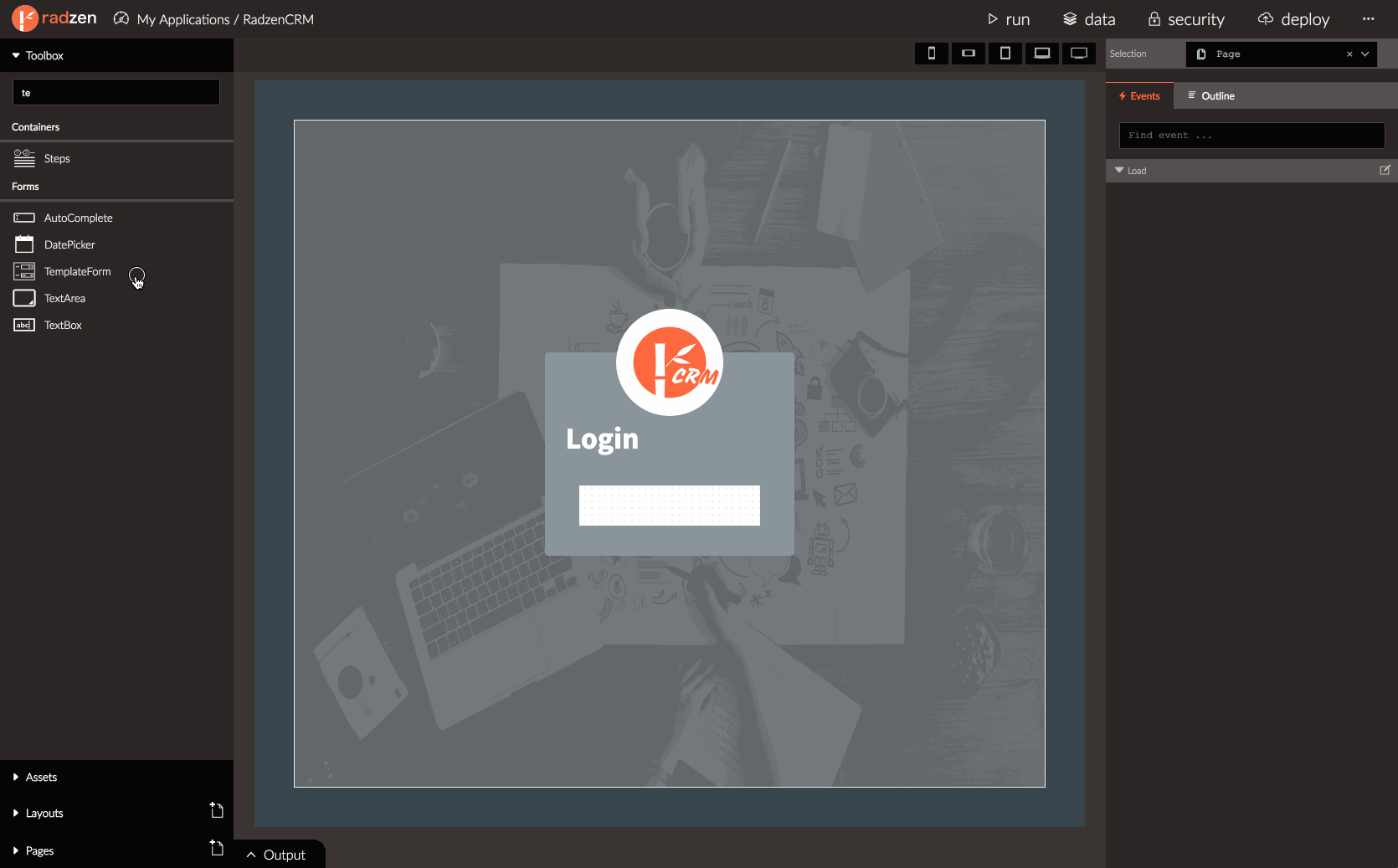Screen dimensions: 1398x868
Task: Open the Selection dropdown arrow
Action: [x=1365, y=54]
